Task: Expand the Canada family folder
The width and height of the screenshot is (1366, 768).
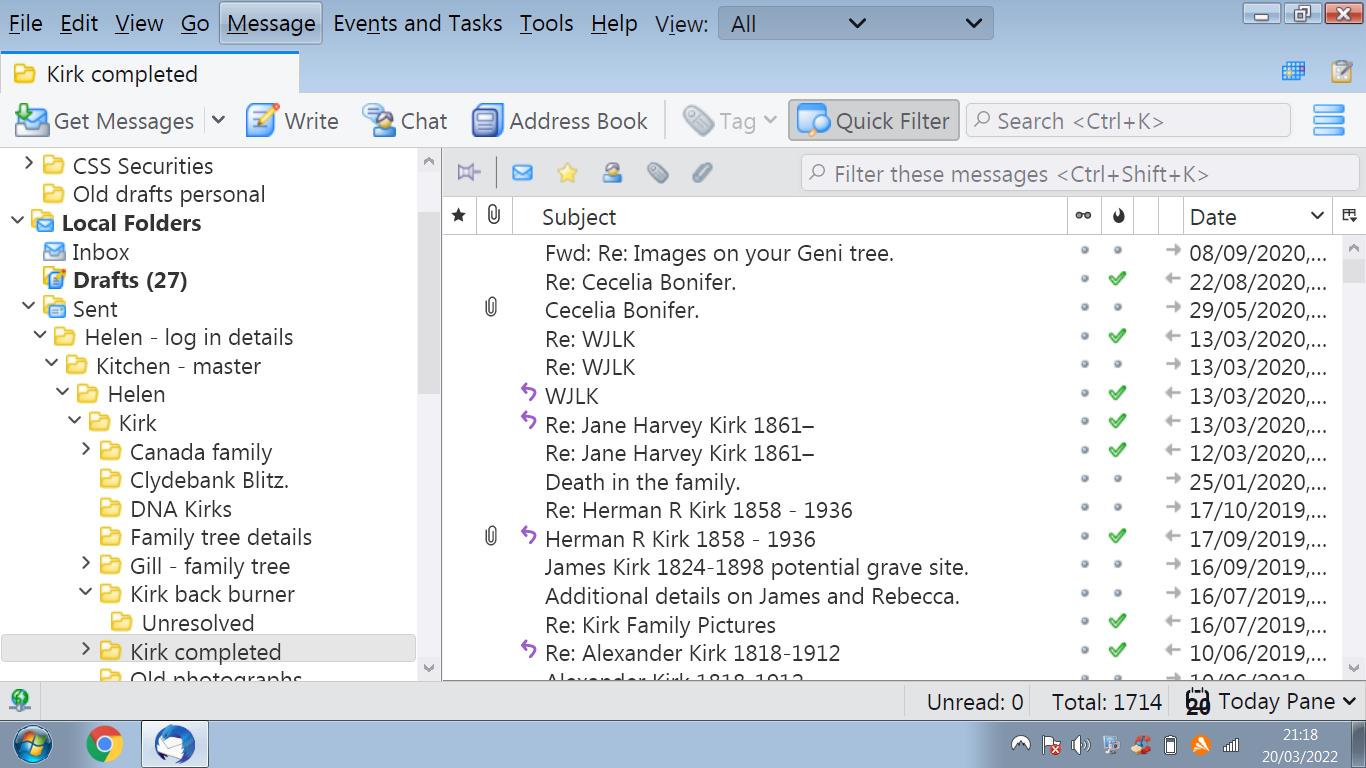Action: coord(87,451)
